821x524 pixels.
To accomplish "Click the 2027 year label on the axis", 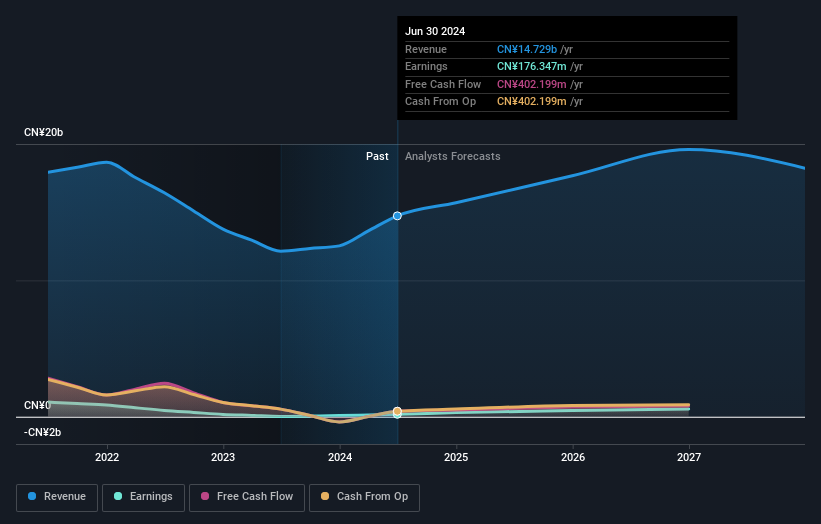I will [x=689, y=457].
